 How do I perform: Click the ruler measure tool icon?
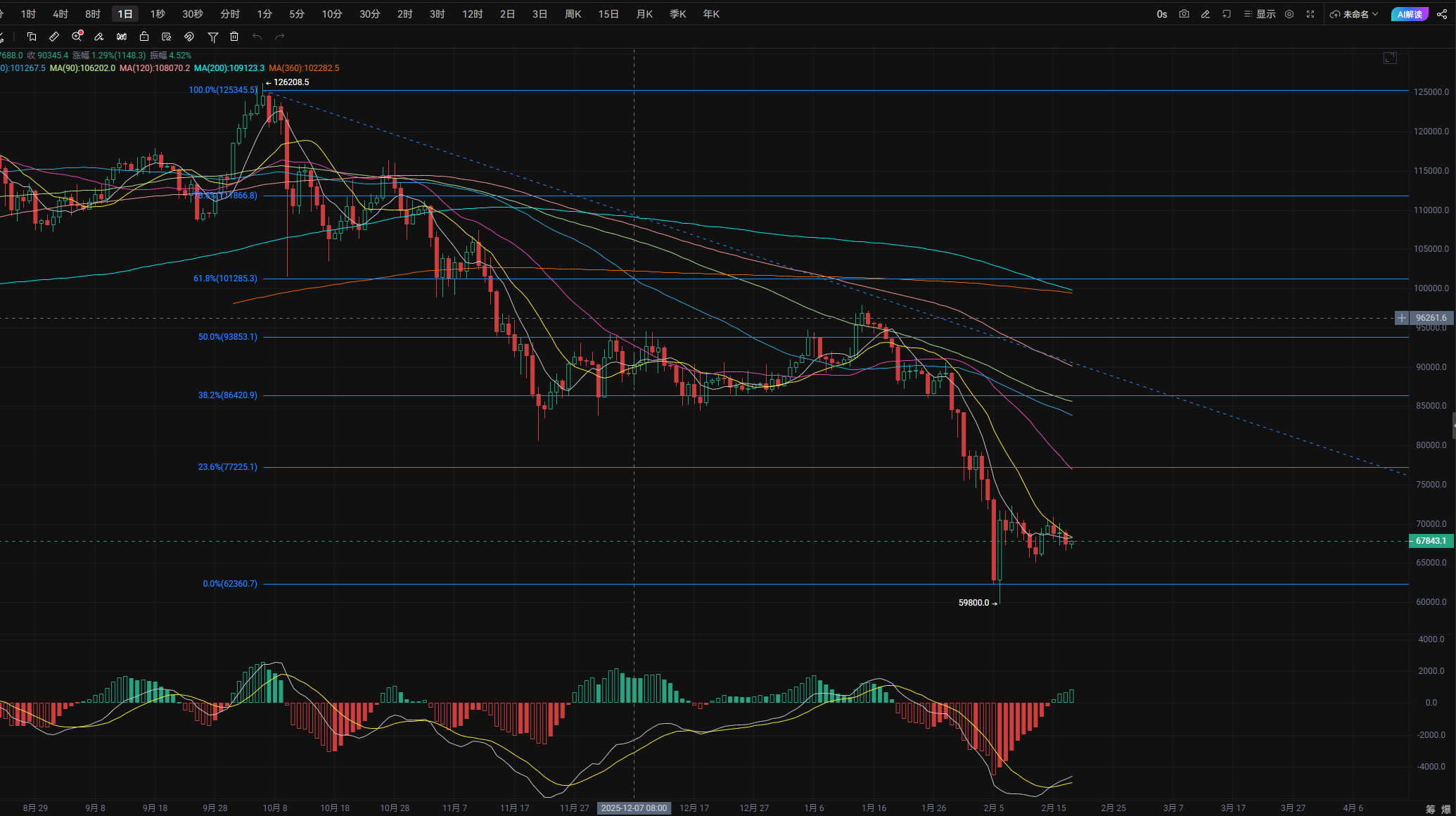(x=54, y=37)
